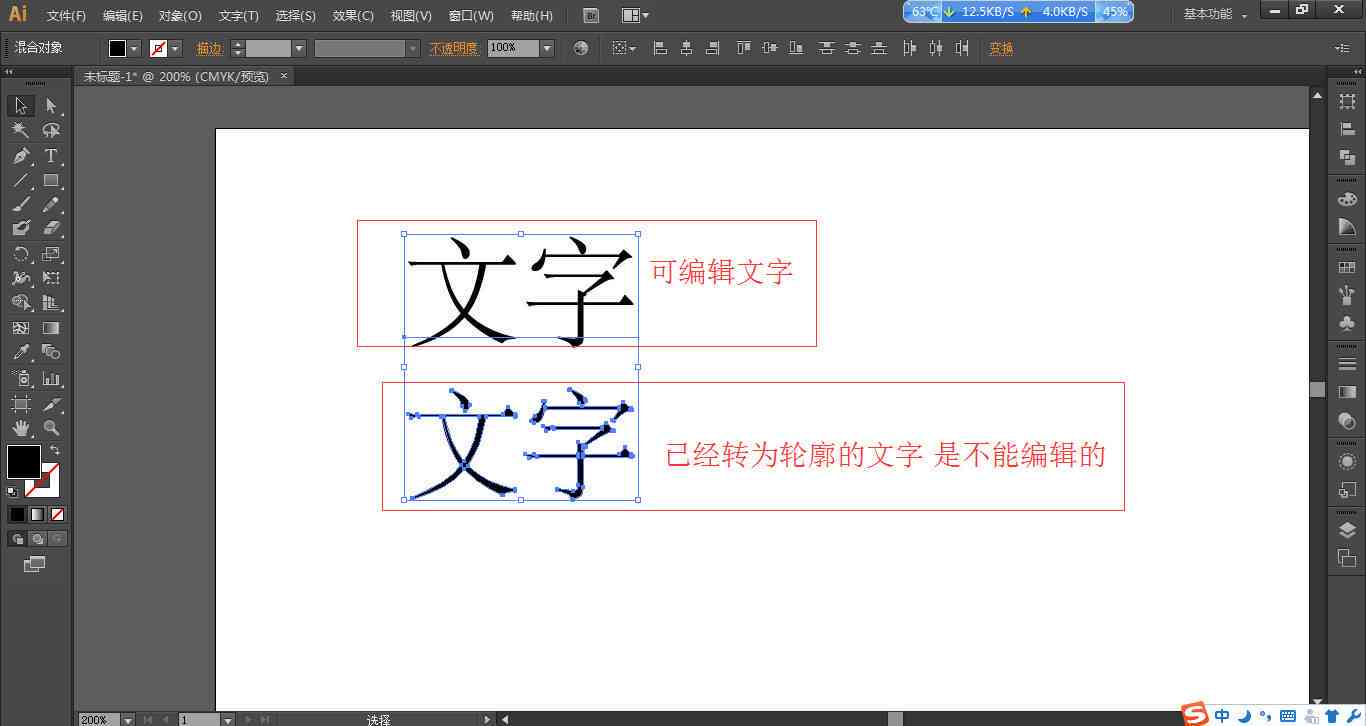Choose the Rectangle tool
The image size is (1366, 726).
51,181
